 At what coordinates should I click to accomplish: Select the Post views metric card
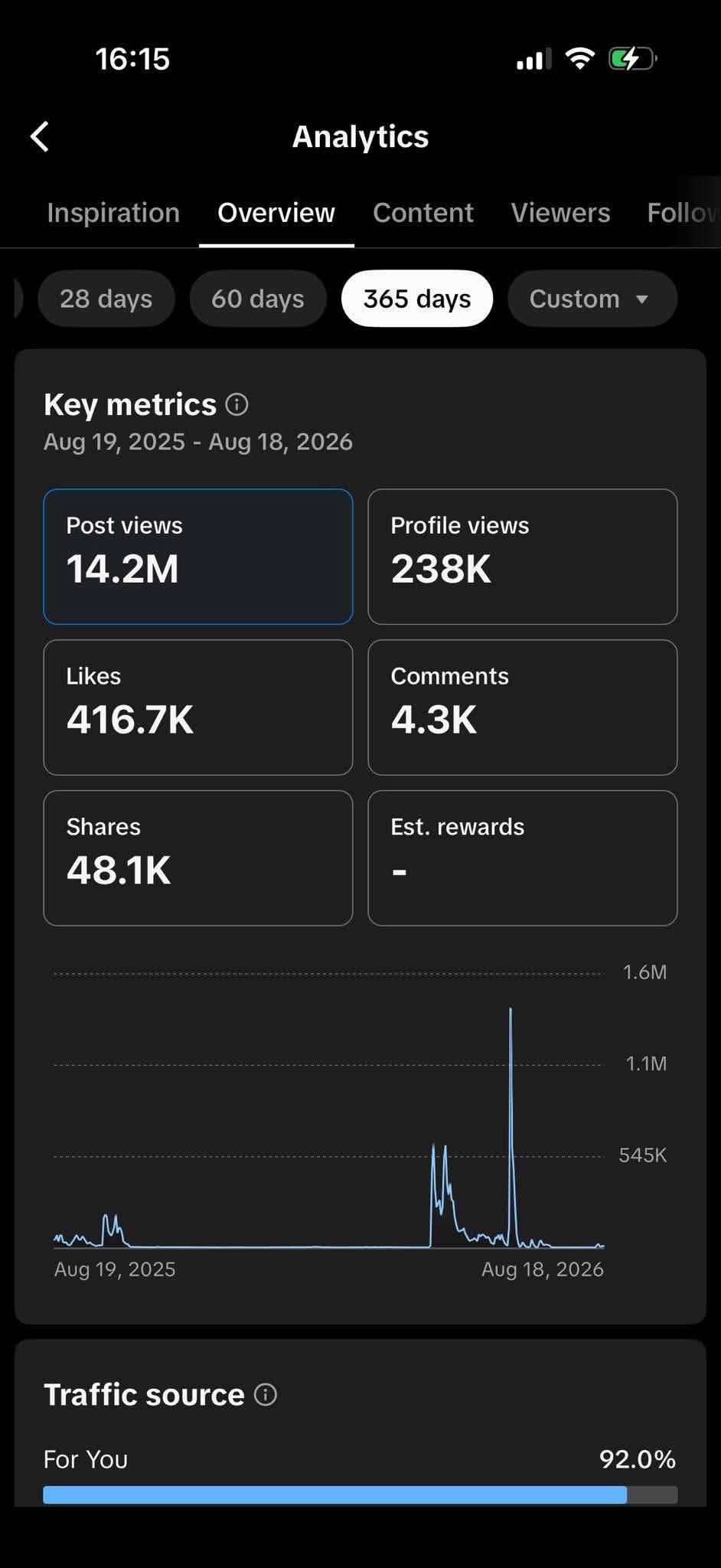[x=198, y=557]
